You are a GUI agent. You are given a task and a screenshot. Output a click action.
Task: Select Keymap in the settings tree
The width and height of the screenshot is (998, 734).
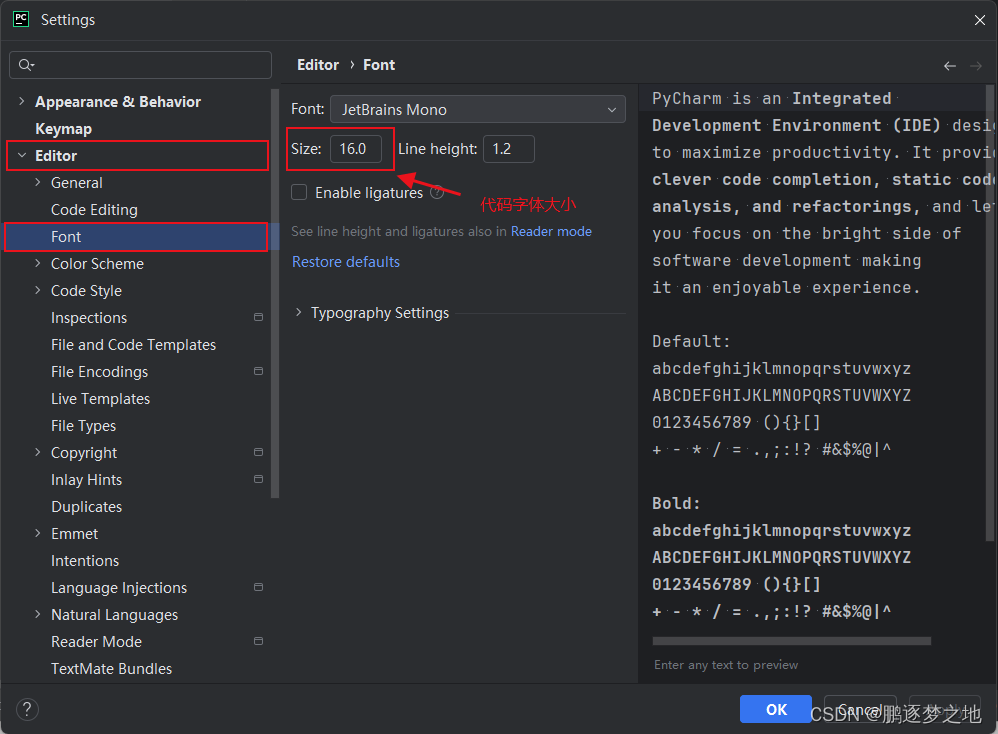pos(64,129)
